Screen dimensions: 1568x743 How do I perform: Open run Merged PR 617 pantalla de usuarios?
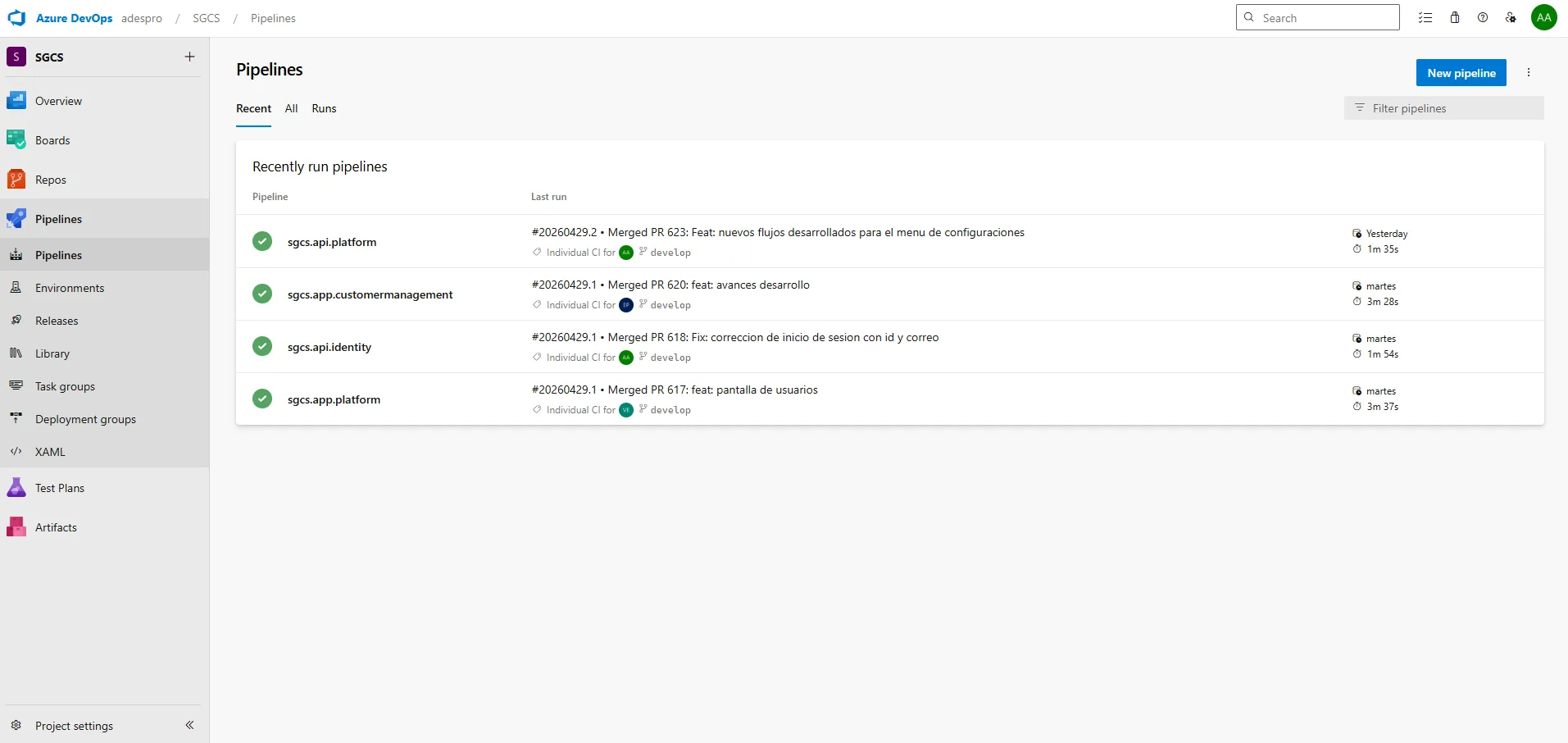(675, 390)
